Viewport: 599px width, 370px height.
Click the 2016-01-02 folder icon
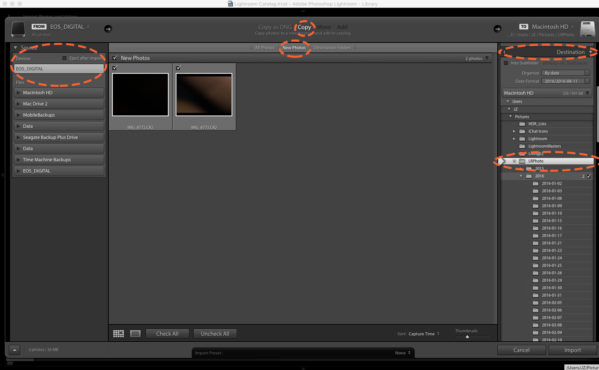click(536, 184)
